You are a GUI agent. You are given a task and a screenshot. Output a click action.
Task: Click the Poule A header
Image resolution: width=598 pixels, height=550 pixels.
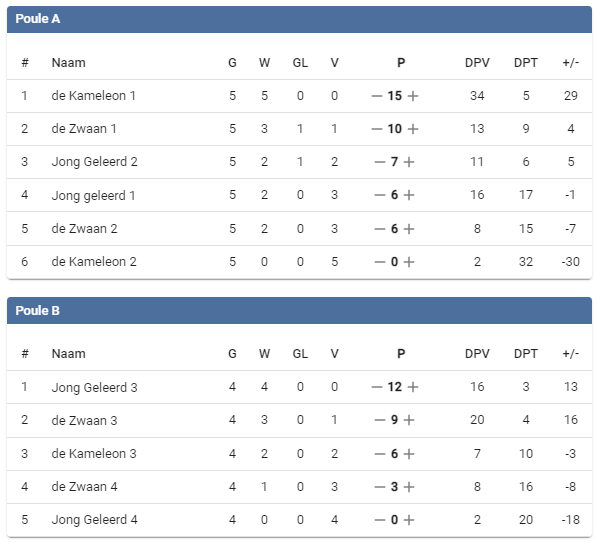[x=299, y=19]
